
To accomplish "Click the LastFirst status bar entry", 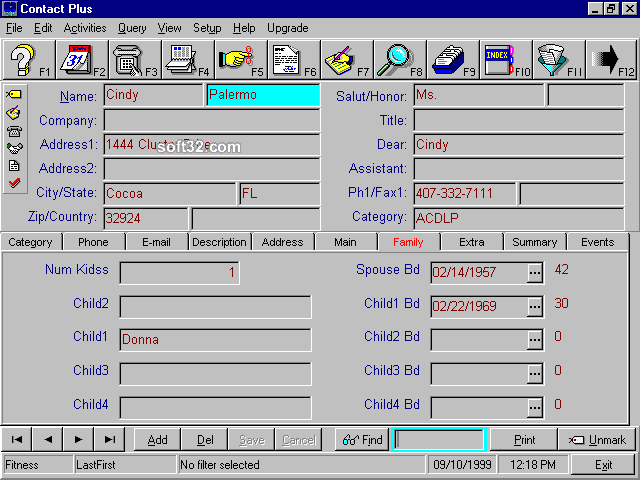I will point(125,464).
